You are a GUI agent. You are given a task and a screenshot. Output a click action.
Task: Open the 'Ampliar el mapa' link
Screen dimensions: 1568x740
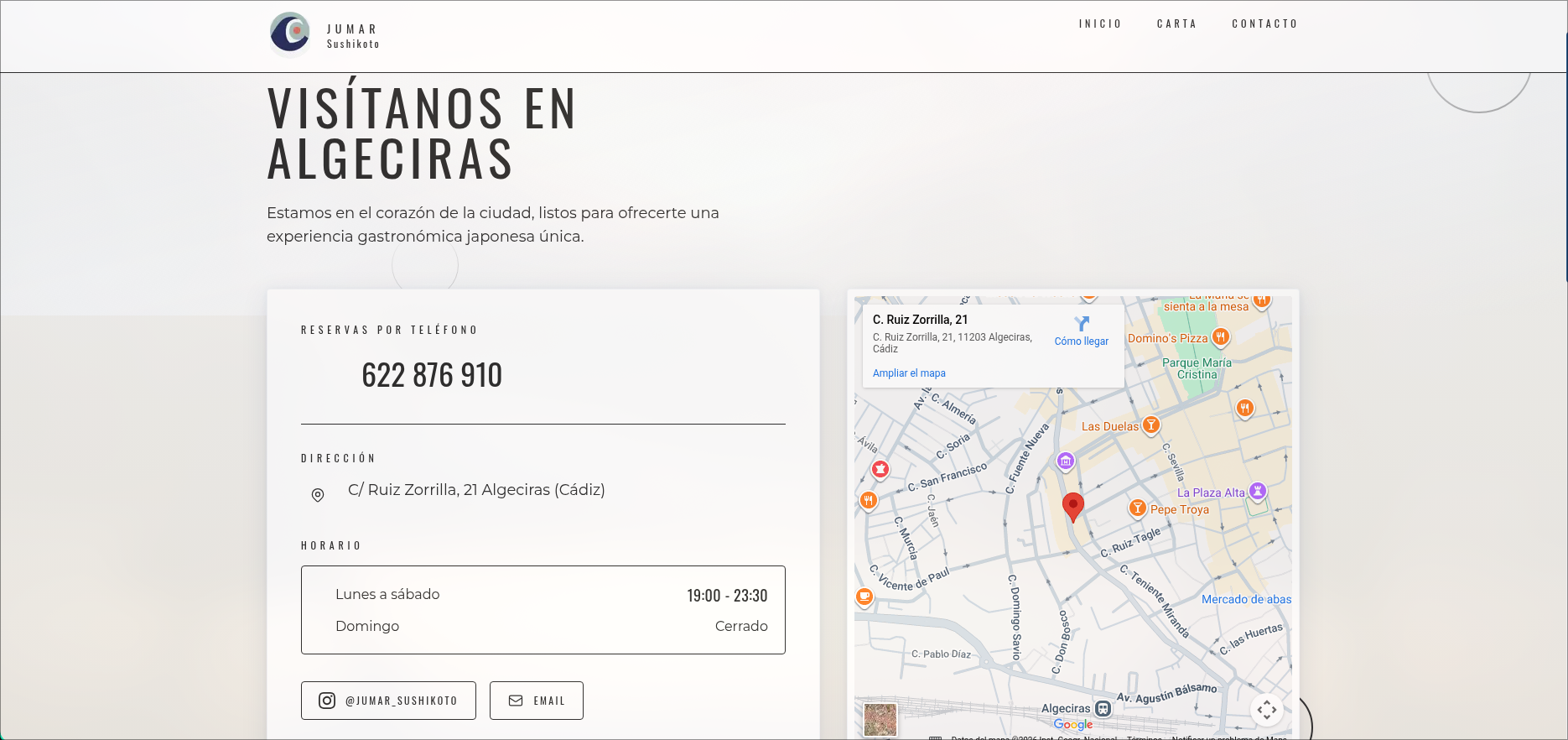[x=909, y=373]
